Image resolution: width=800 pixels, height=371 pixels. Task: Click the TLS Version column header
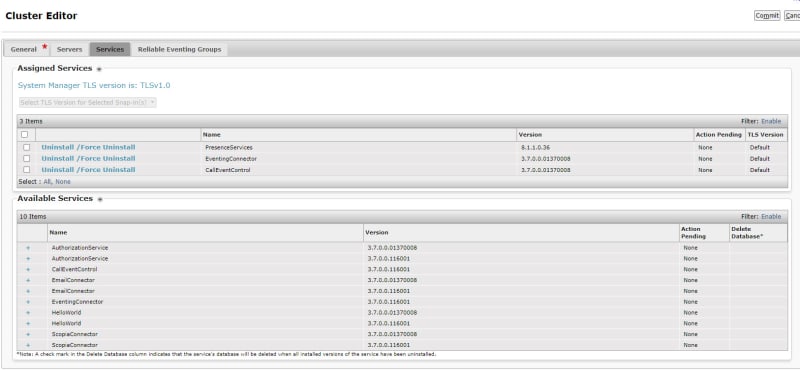[765, 135]
